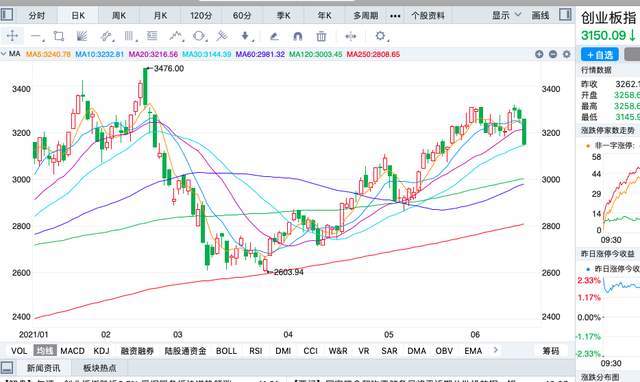Open the 板块热点 tab
Screen dimensions: 640x382
[x=100, y=368]
